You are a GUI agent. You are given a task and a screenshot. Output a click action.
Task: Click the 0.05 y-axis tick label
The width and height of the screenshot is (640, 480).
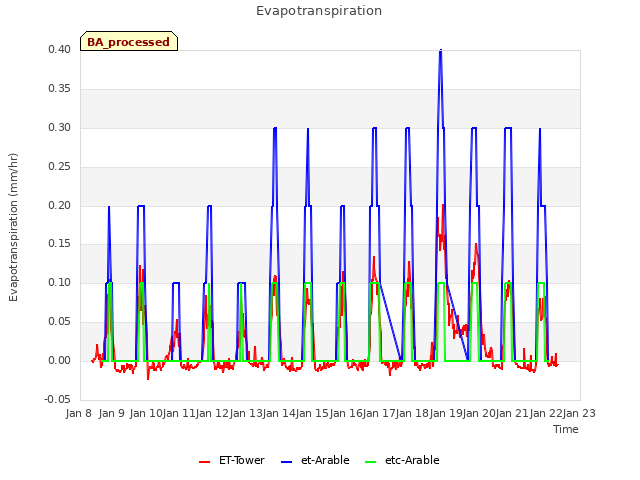coord(60,322)
